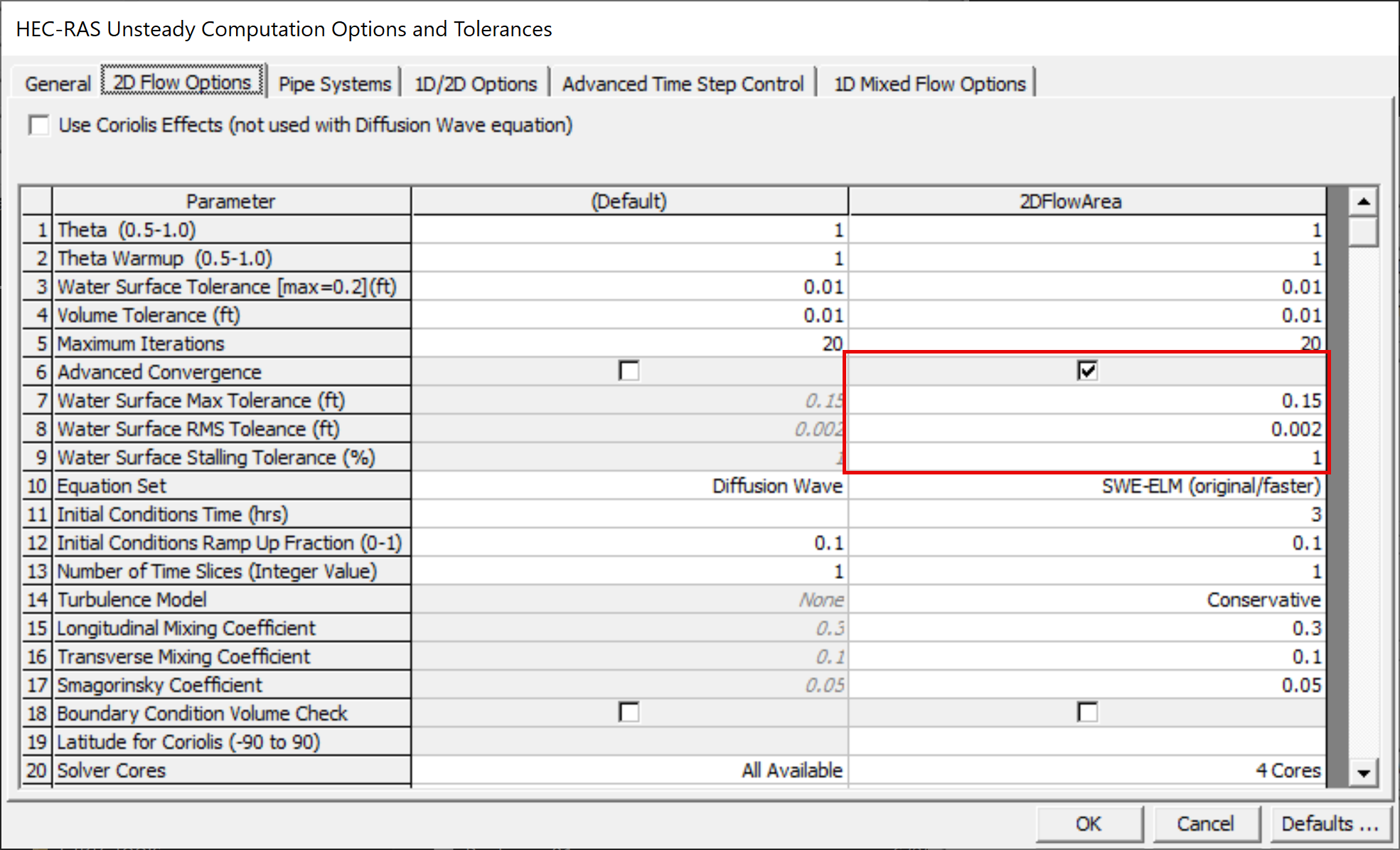
Task: Click "Smagorinsky Coefficient" parameter label
Action: tap(160, 685)
